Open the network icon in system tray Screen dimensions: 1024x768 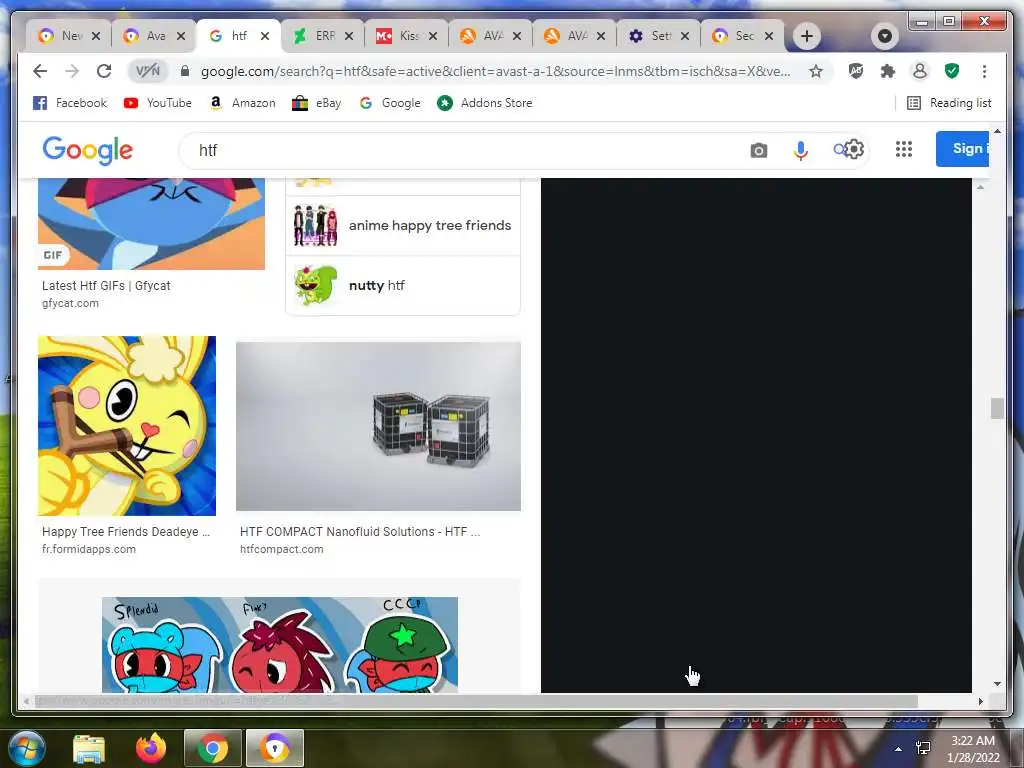coord(923,748)
